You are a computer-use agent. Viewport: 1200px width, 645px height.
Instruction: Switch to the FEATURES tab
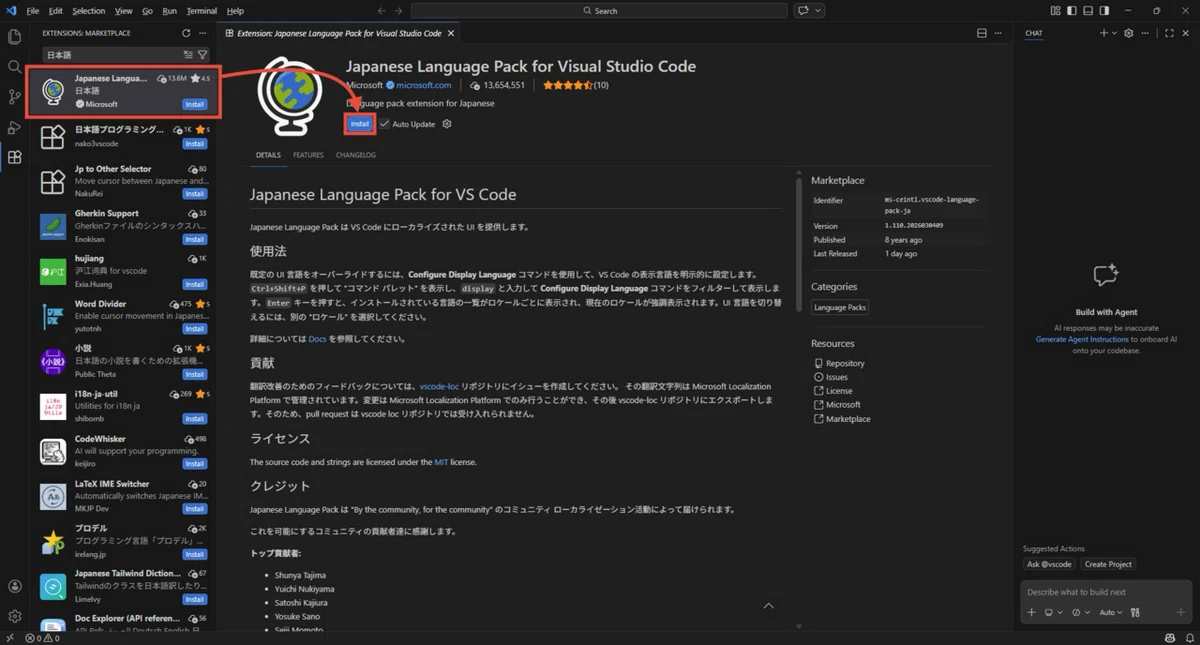click(x=308, y=155)
